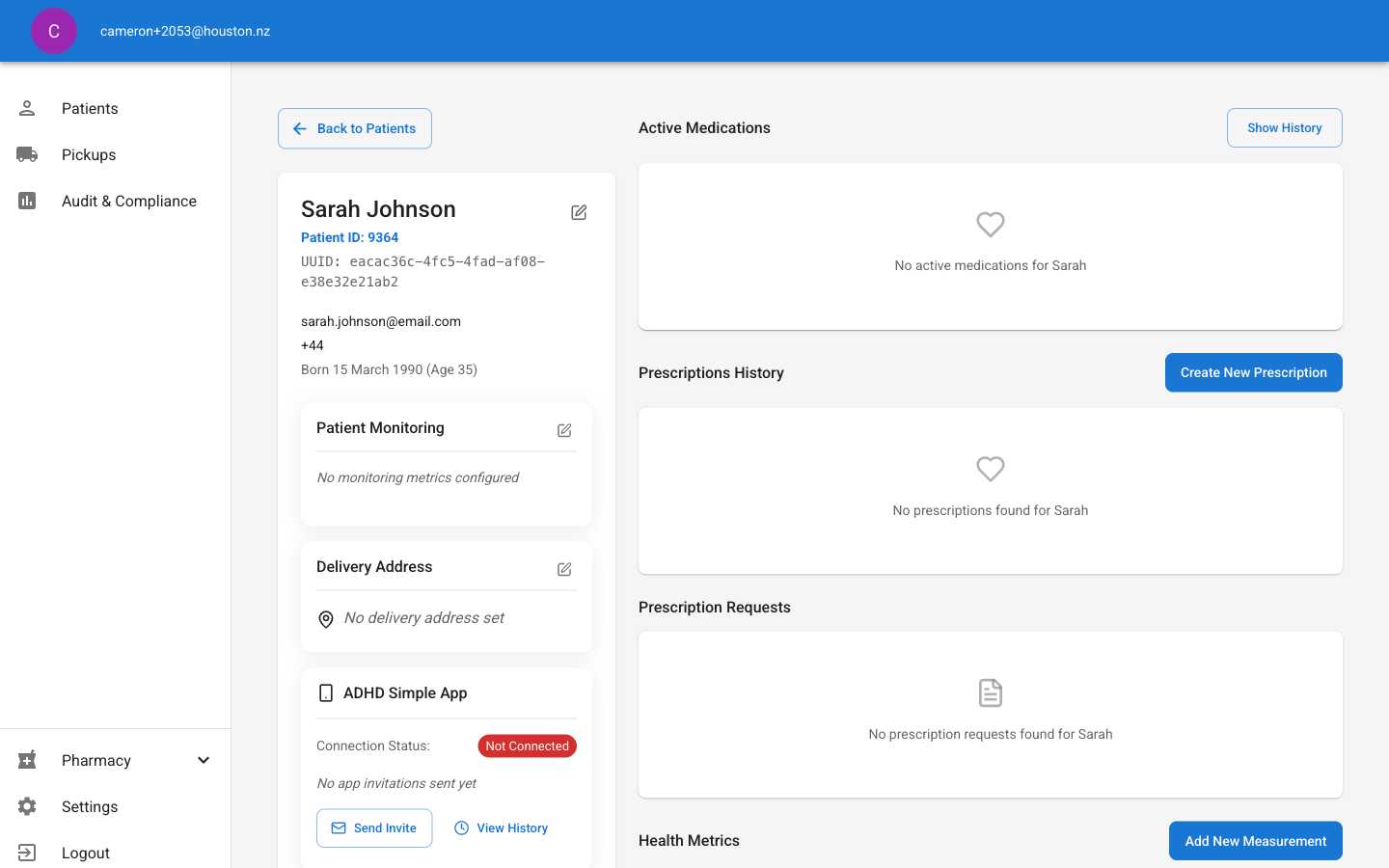The height and width of the screenshot is (868, 1389).
Task: Click "No active medications for Sarah" text
Action: pos(991,265)
